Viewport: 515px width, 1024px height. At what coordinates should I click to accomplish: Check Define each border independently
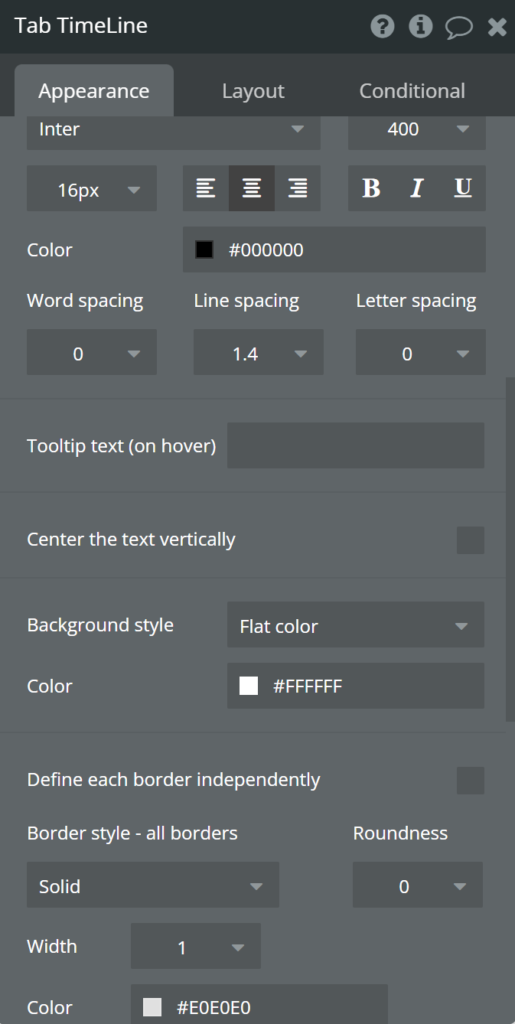[471, 780]
